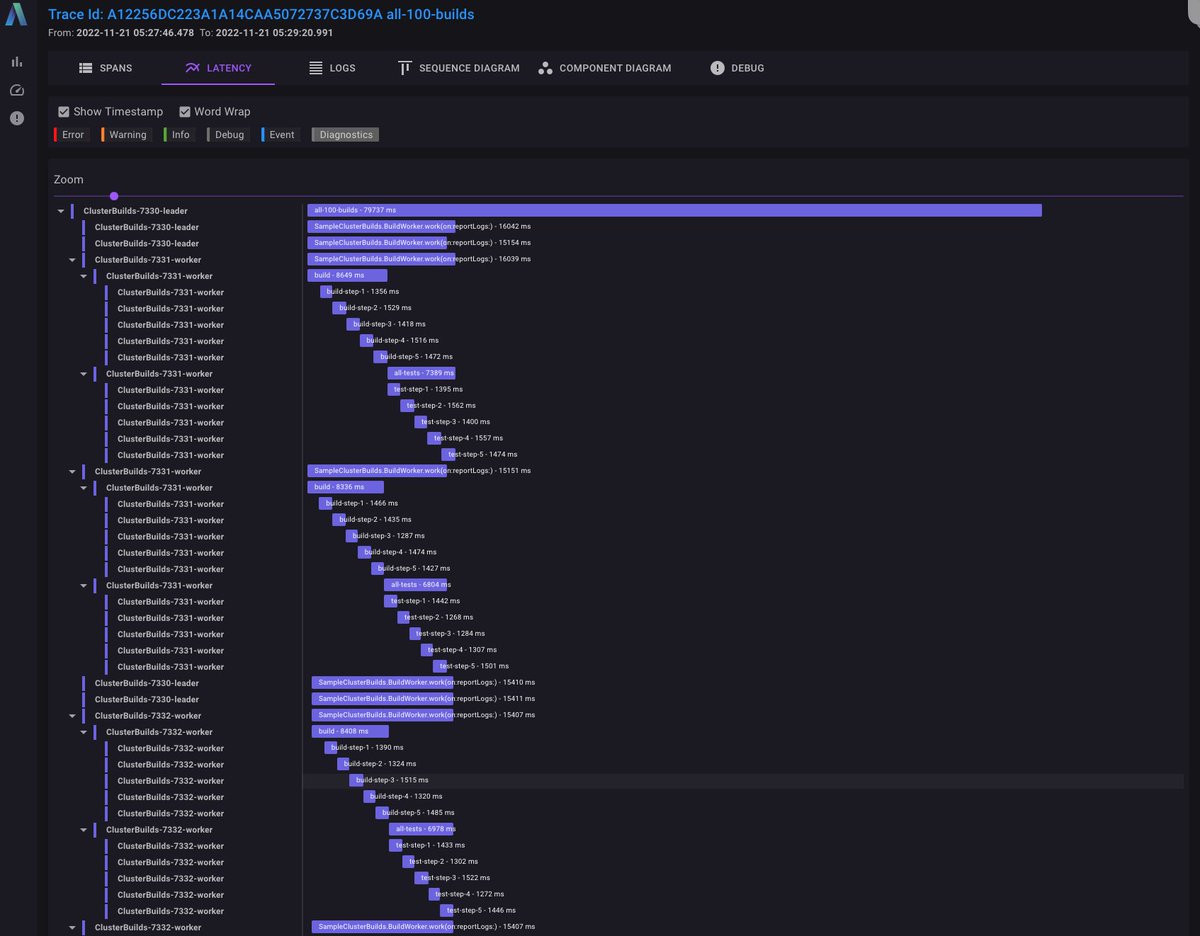Collapse the top ClusterBuilds-7330-leader root node

tap(61, 211)
